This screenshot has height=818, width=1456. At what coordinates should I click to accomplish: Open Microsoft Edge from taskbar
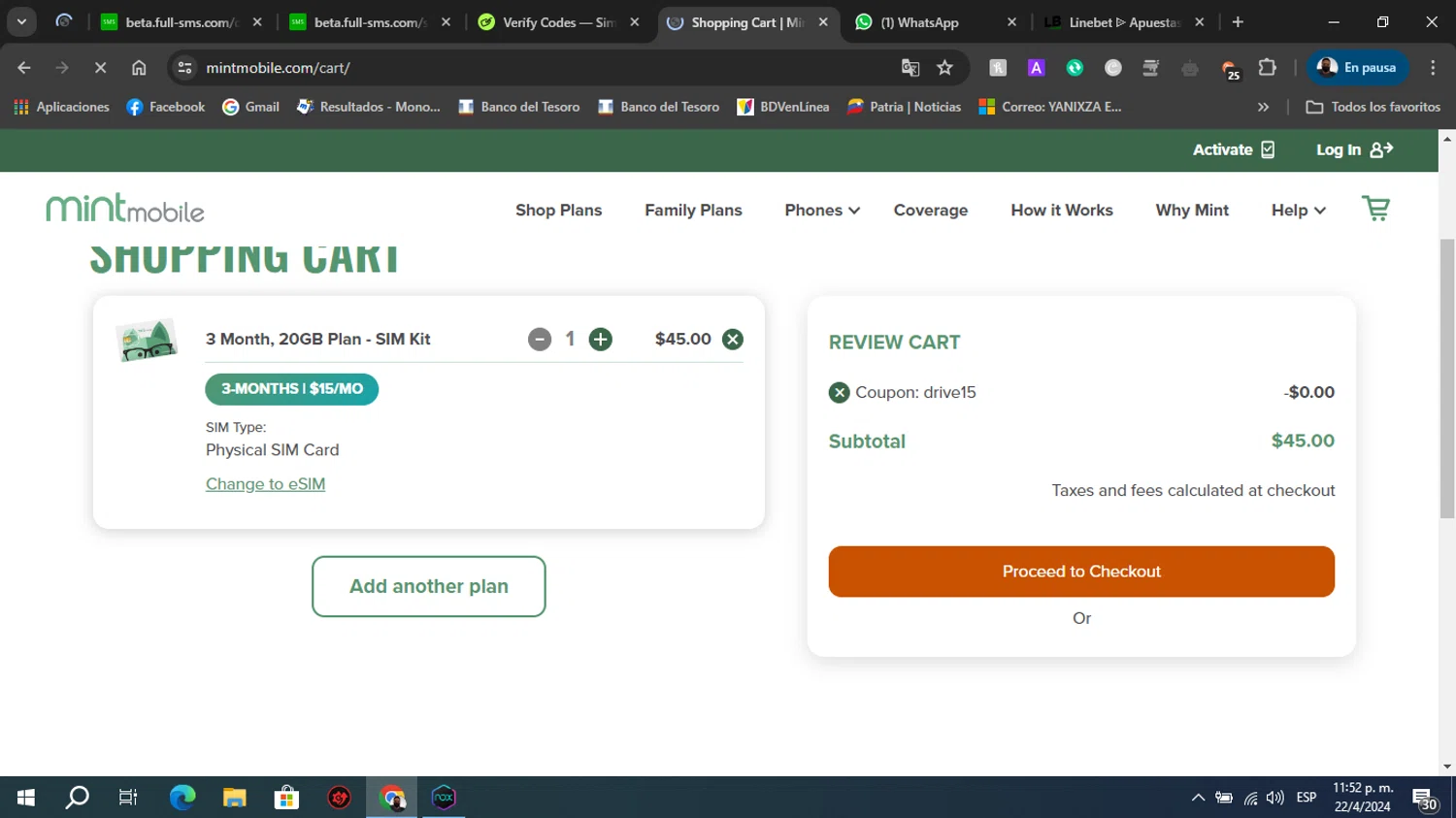pyautogui.click(x=182, y=798)
